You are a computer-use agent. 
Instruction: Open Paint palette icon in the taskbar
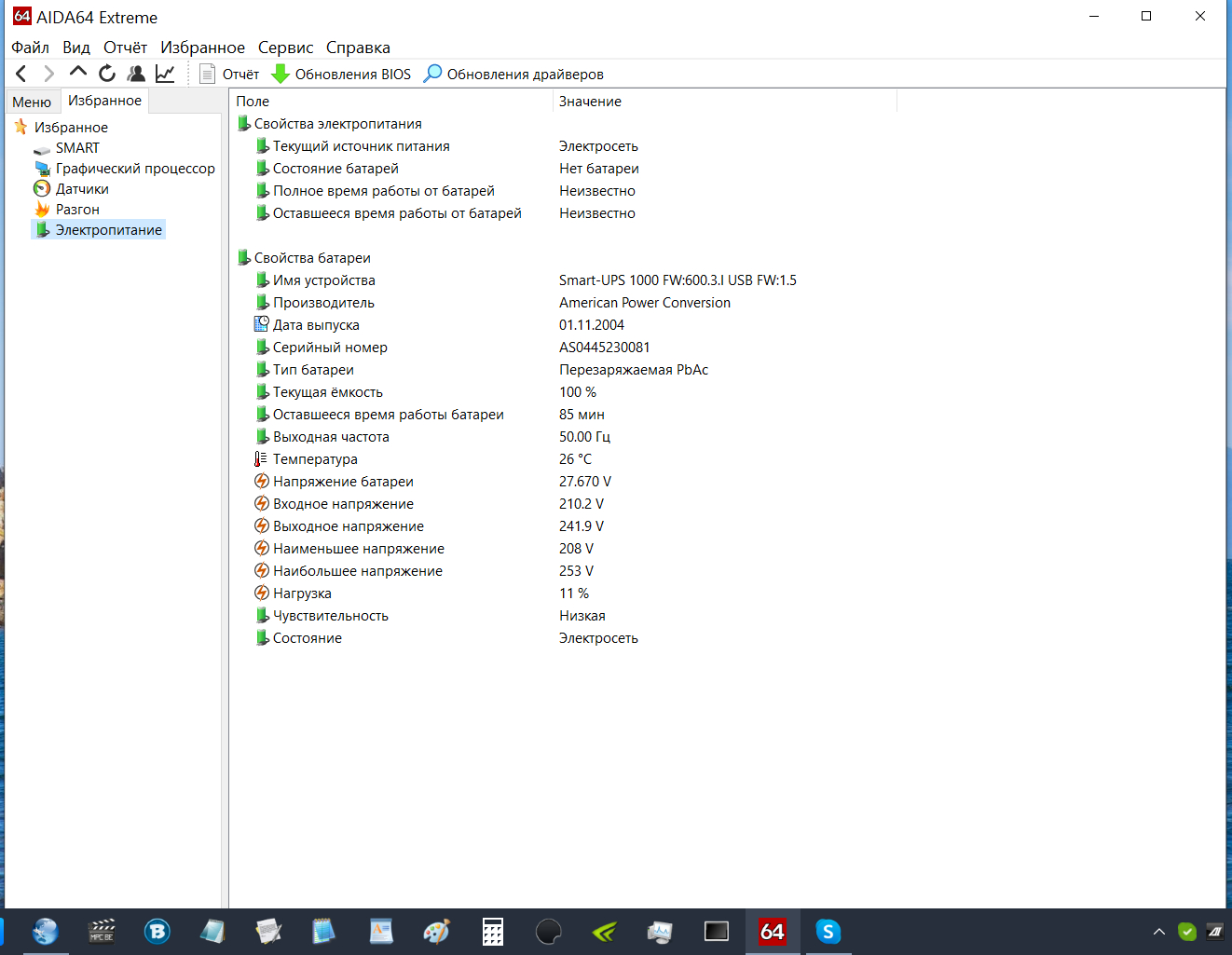pyautogui.click(x=436, y=932)
